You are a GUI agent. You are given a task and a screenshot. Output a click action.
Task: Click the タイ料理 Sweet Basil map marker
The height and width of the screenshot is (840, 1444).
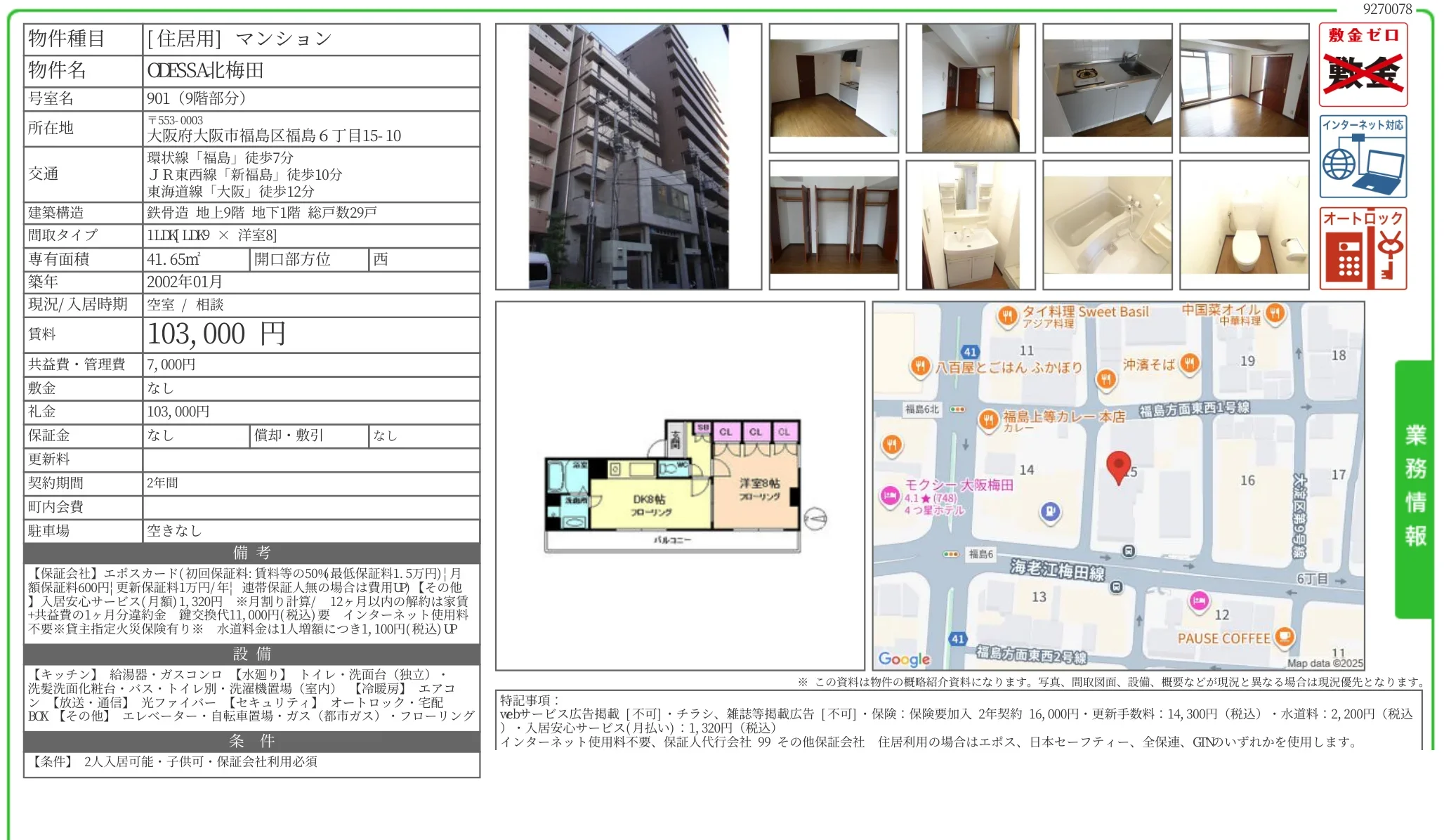tap(1007, 315)
